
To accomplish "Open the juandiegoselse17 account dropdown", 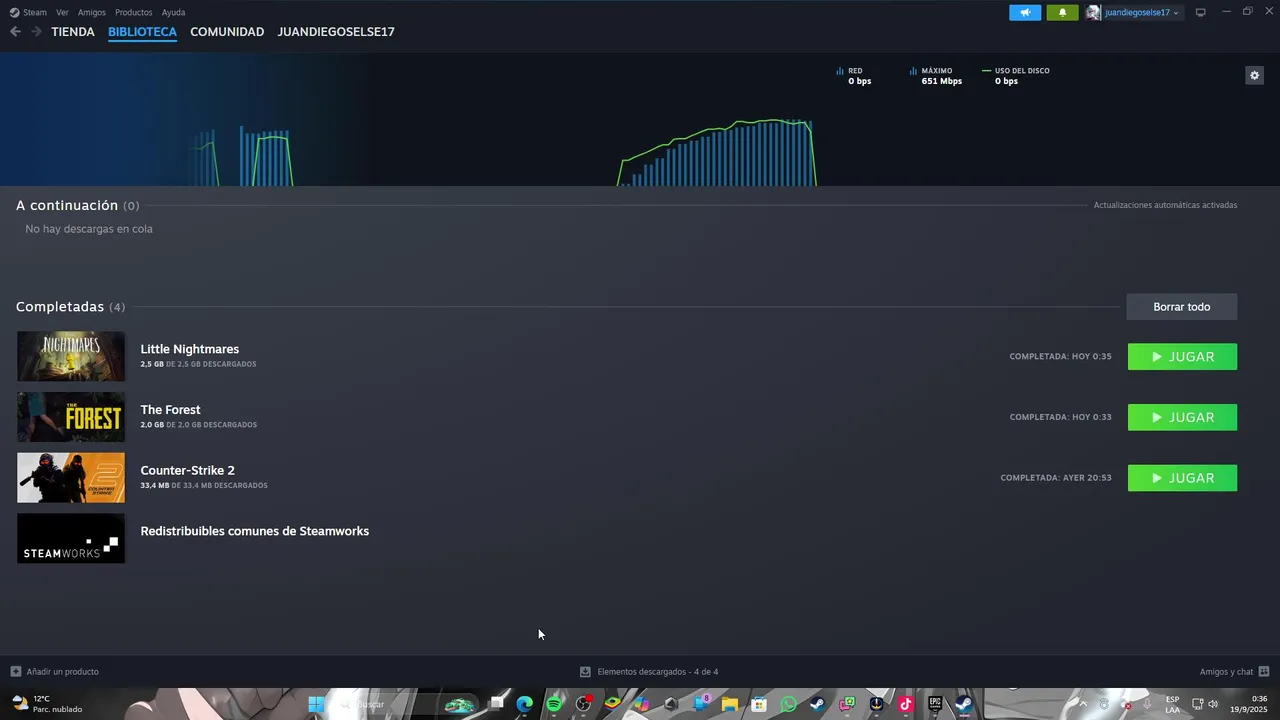I will pyautogui.click(x=1134, y=12).
